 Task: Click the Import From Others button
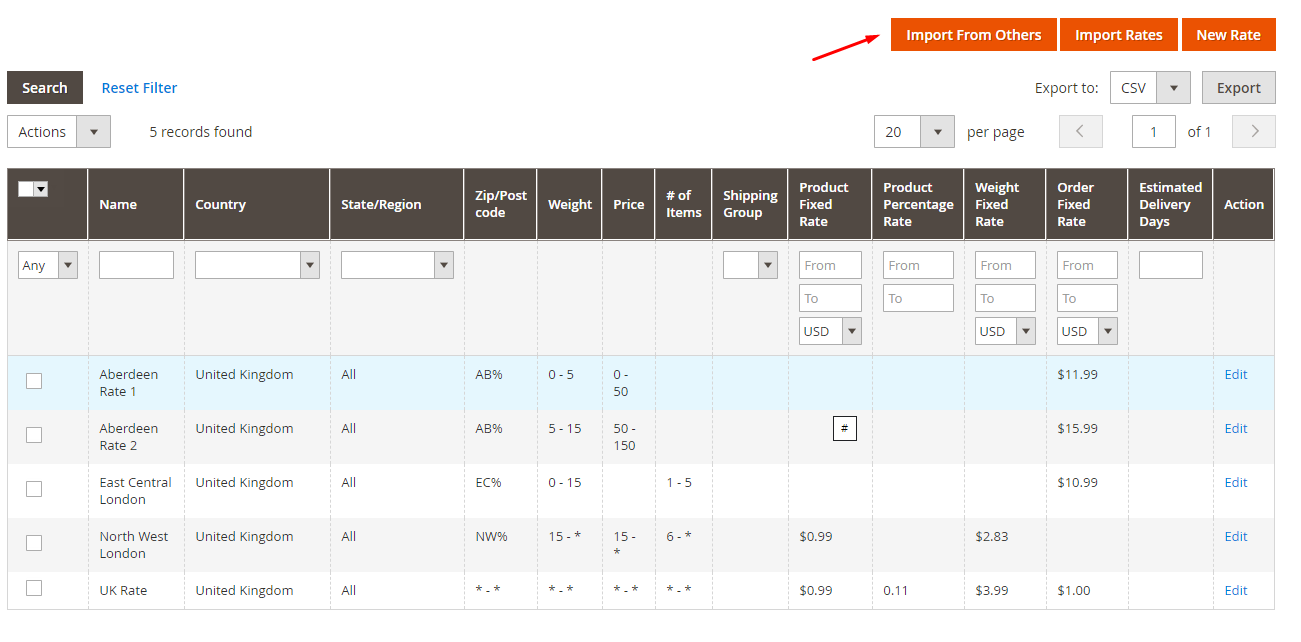click(x=973, y=35)
